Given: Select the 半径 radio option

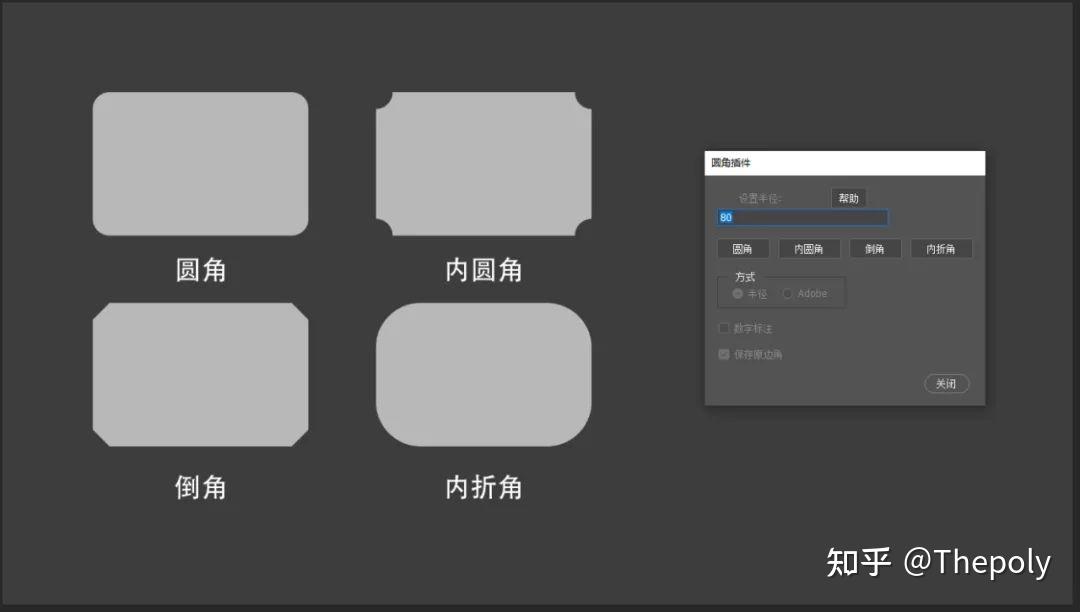Looking at the screenshot, I should 737,293.
